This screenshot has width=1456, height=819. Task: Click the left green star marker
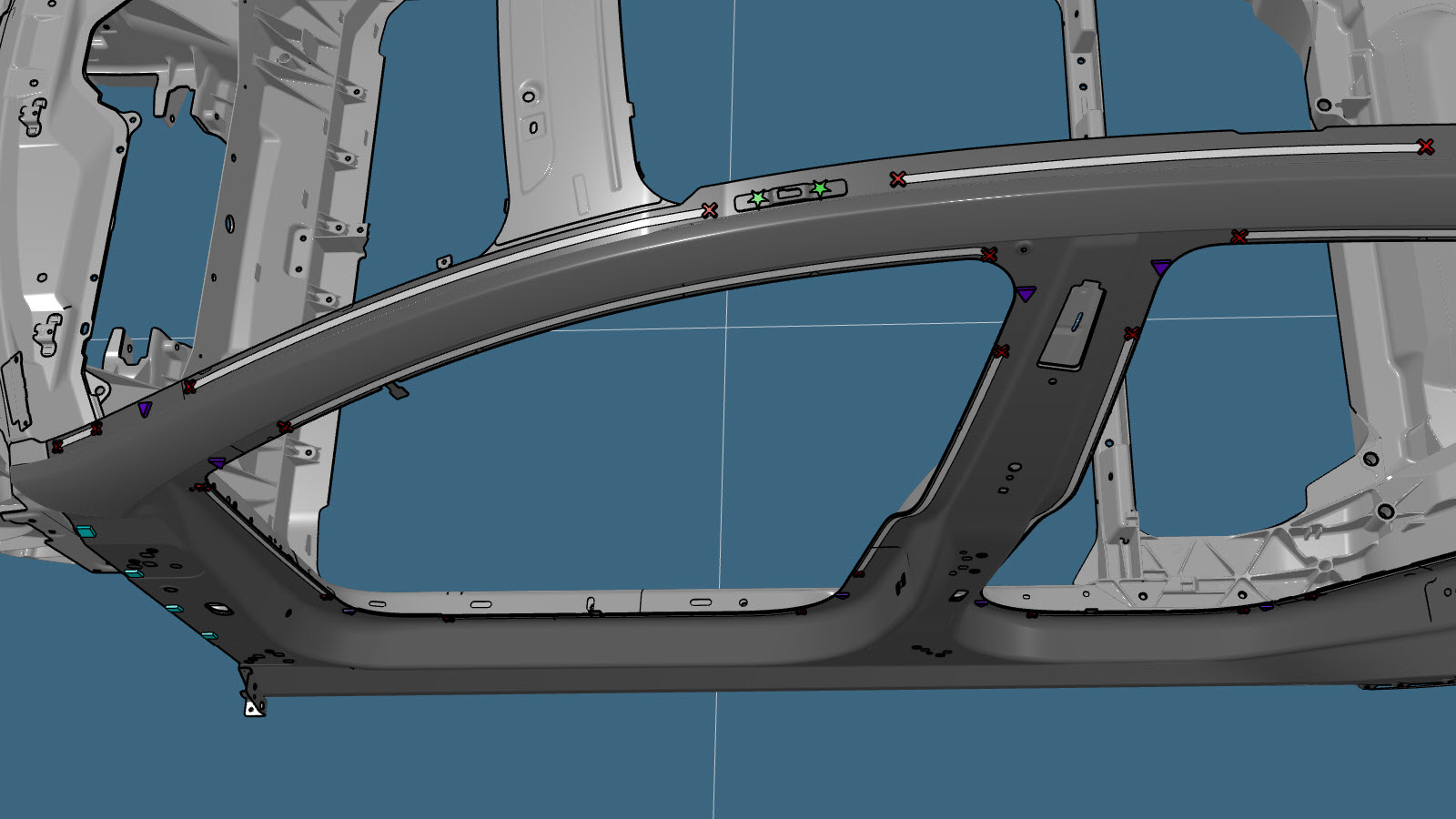coord(757,198)
